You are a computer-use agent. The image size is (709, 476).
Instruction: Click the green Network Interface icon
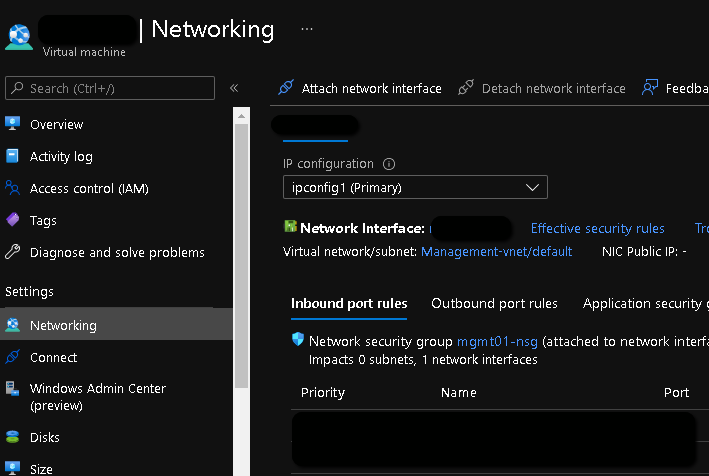290,226
